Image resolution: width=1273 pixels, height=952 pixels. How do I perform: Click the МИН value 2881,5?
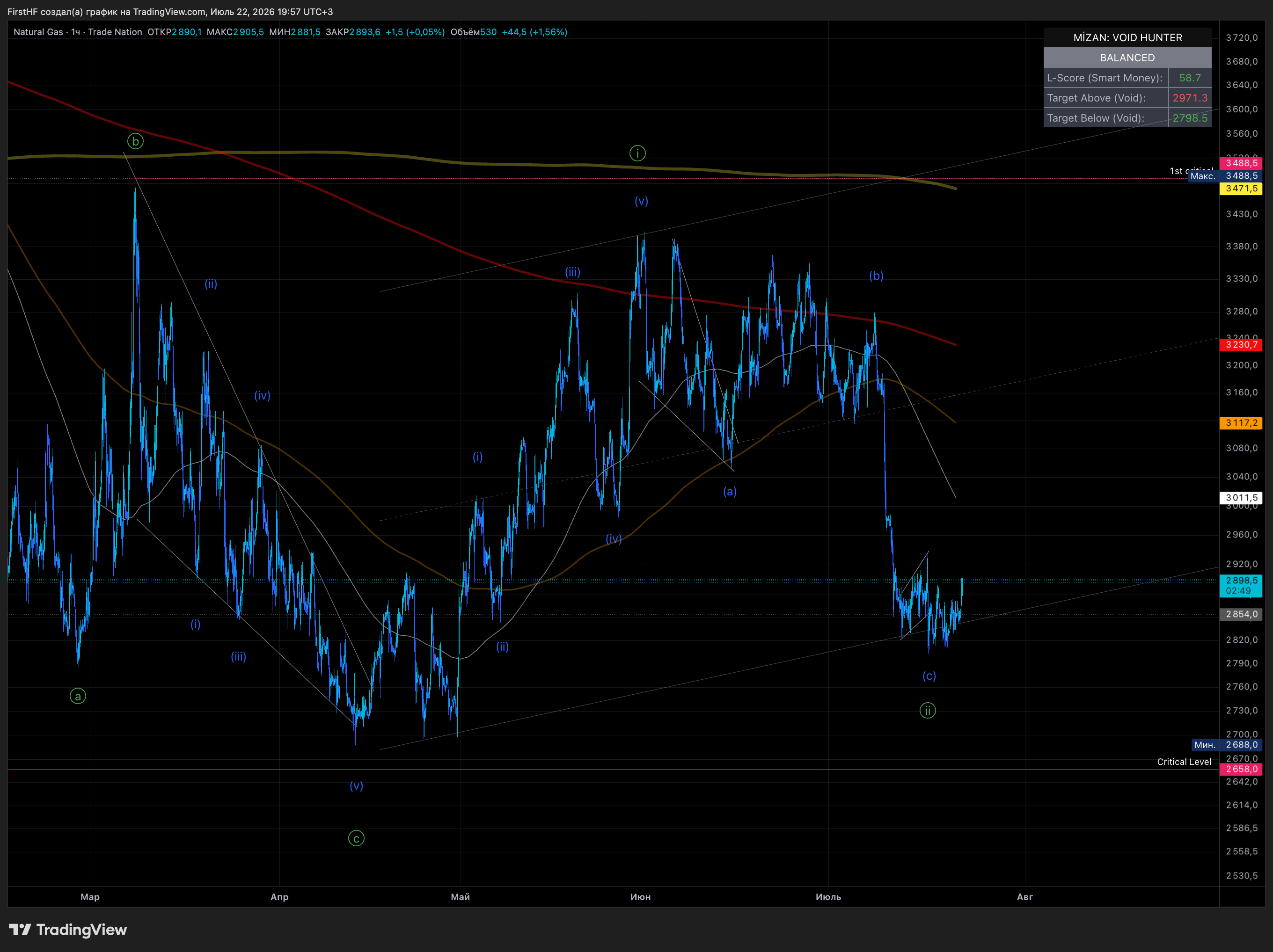point(305,32)
